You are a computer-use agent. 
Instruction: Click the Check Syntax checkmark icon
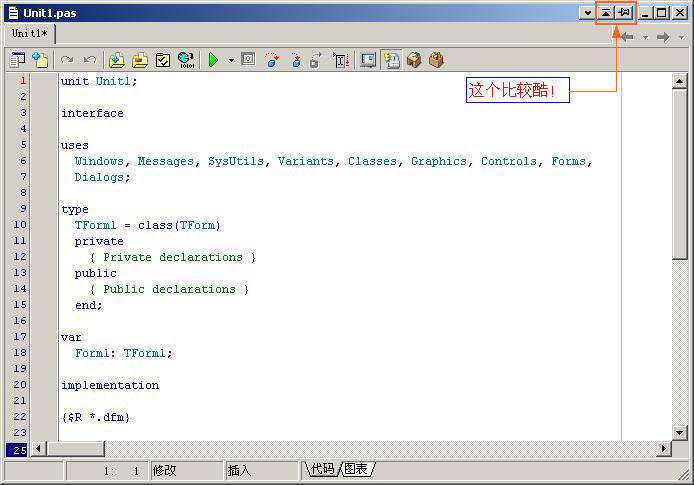point(163,60)
